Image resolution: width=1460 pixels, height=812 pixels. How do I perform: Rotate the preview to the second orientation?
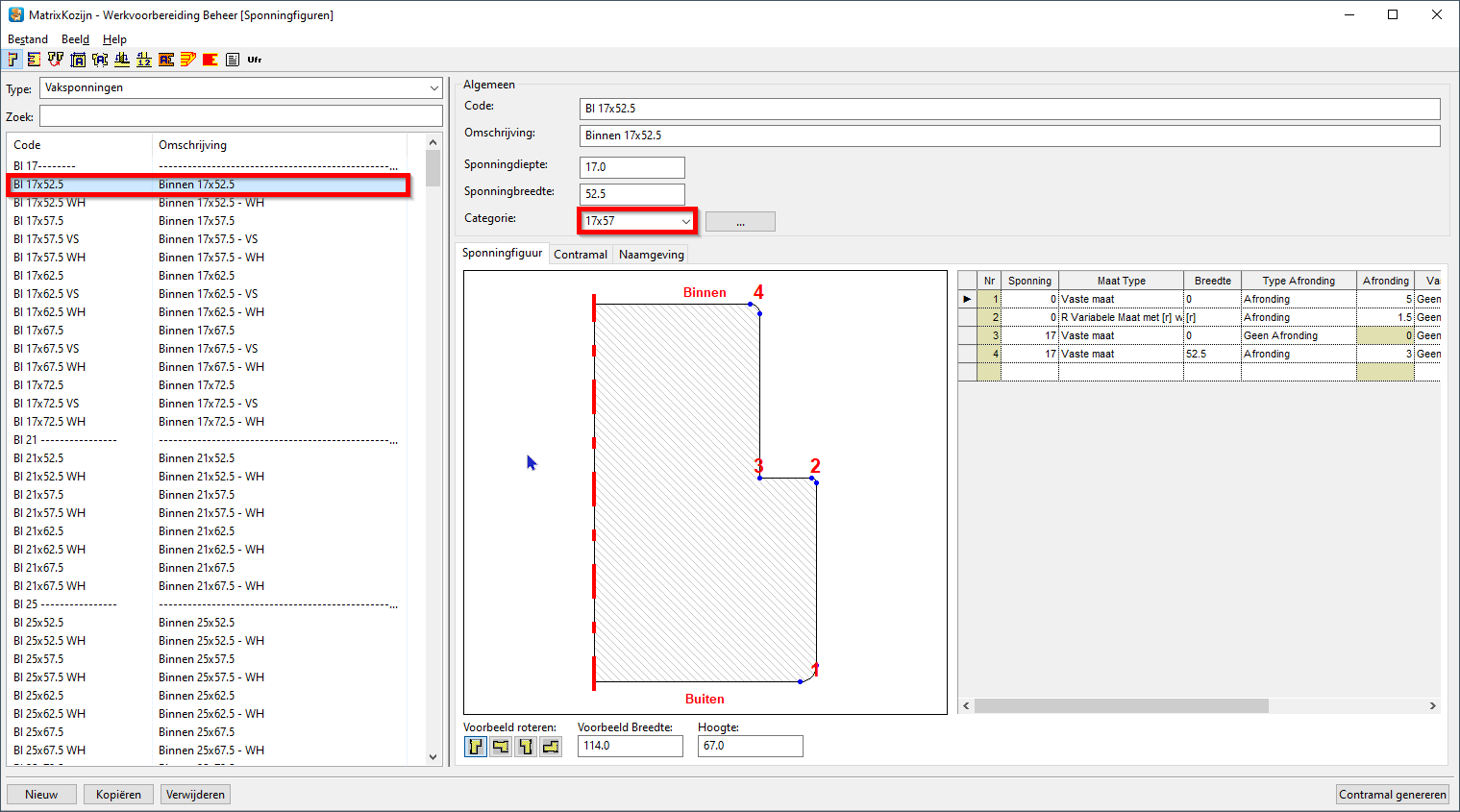point(500,746)
